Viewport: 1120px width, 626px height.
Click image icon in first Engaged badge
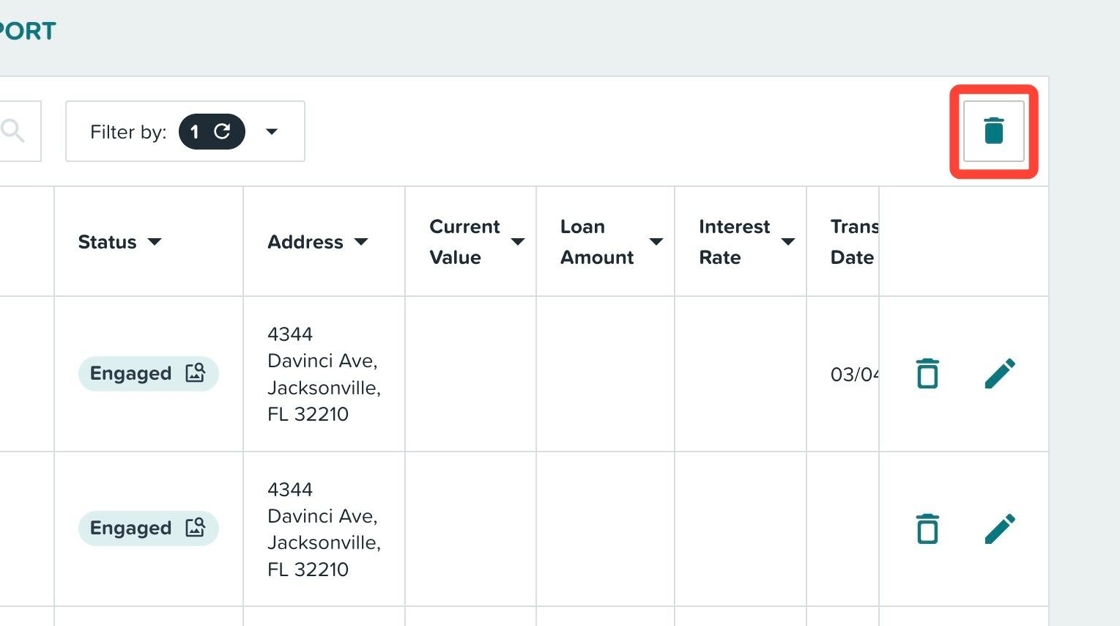click(x=195, y=373)
